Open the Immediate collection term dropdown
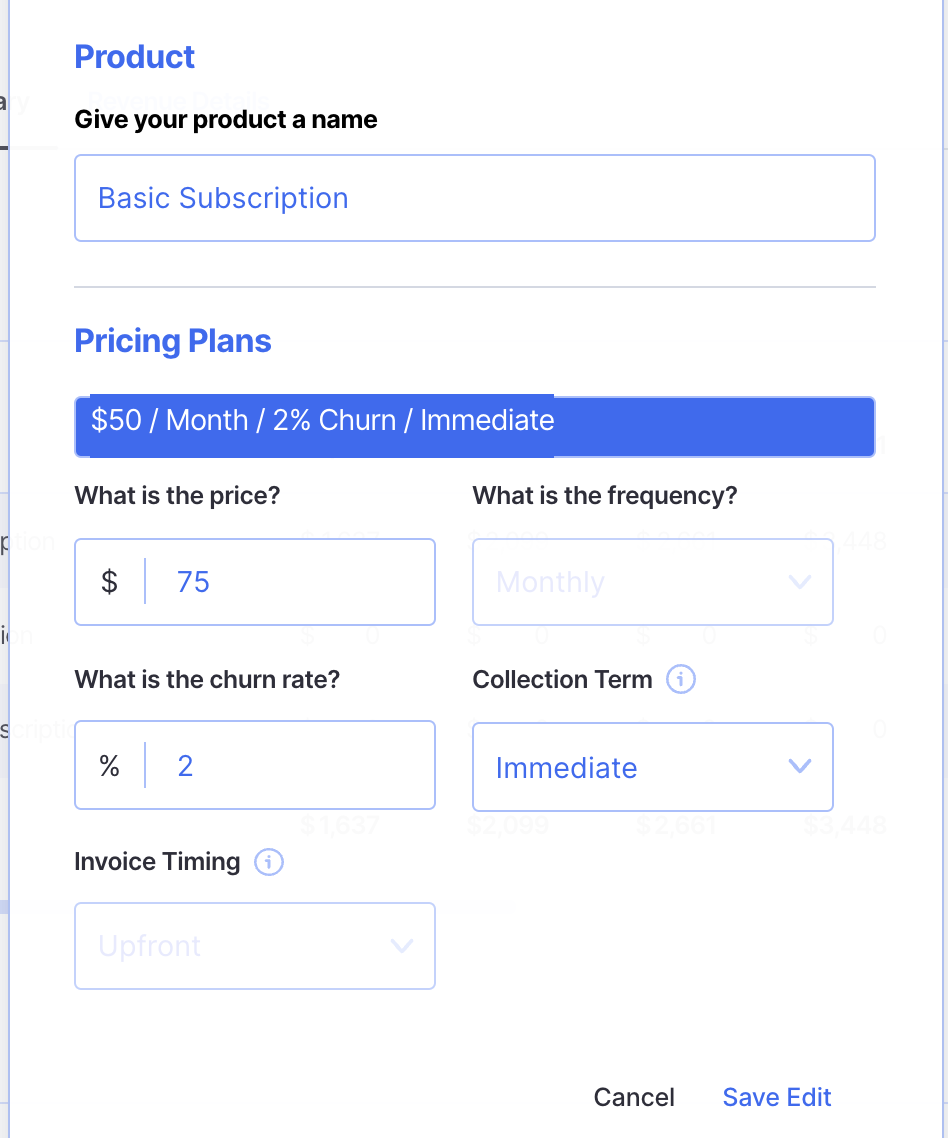 coord(652,767)
